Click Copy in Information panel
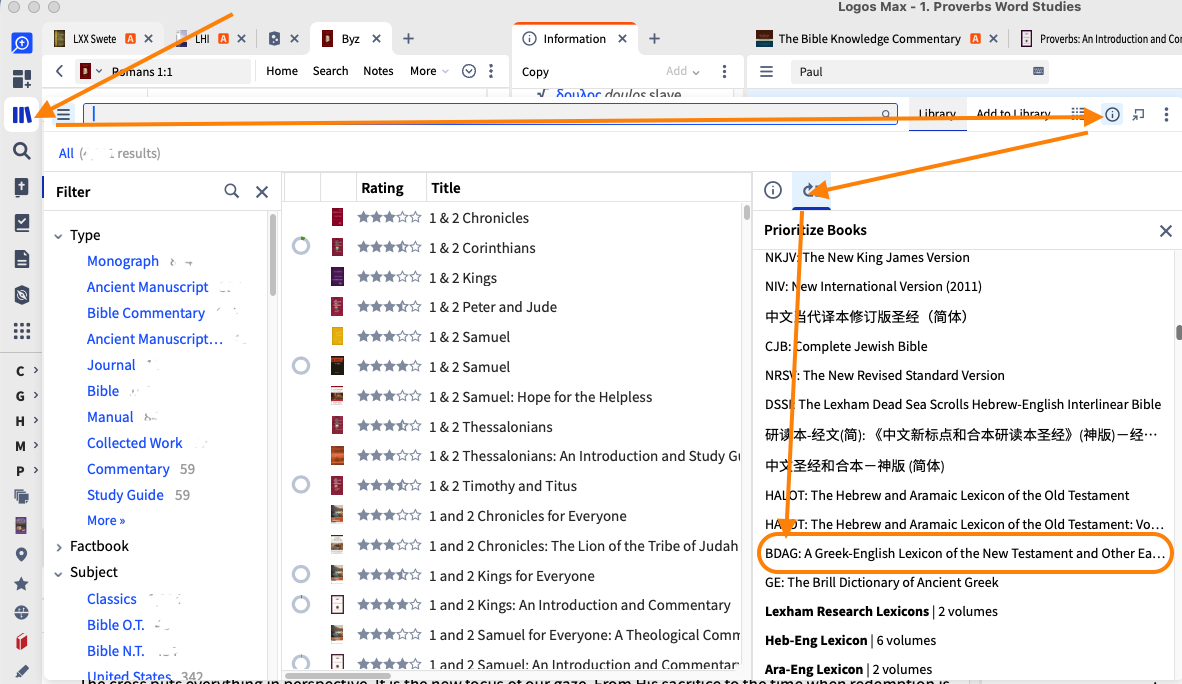The height and width of the screenshot is (684, 1182). pyautogui.click(x=535, y=72)
